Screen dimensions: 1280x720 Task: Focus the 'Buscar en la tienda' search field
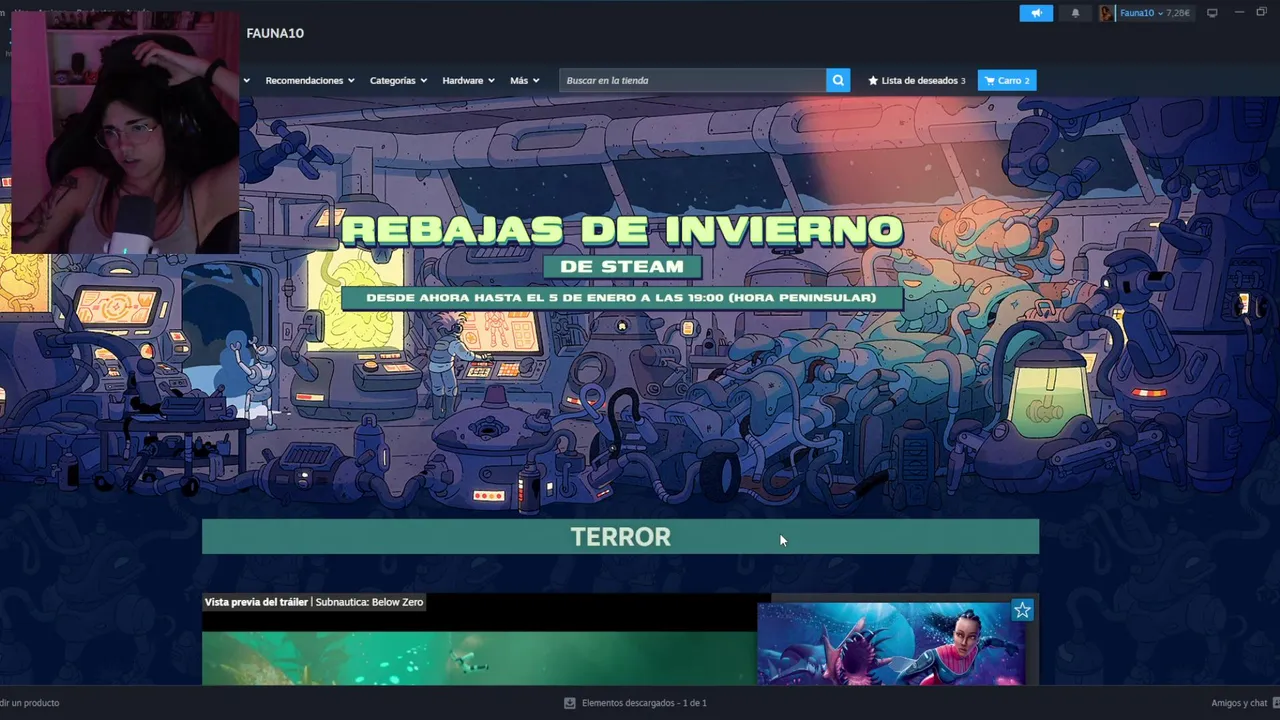[692, 80]
